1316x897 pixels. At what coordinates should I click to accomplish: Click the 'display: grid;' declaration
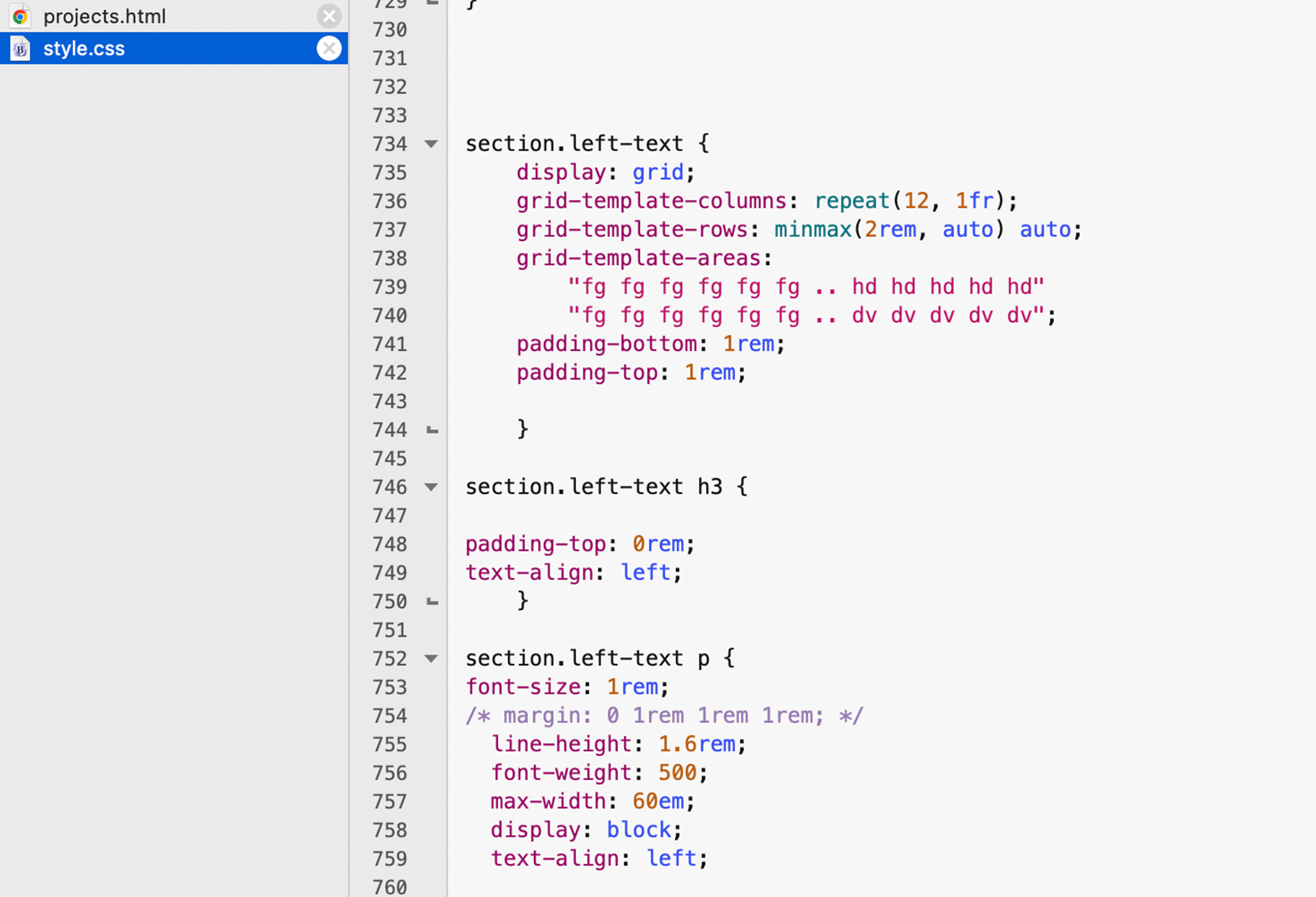click(606, 172)
